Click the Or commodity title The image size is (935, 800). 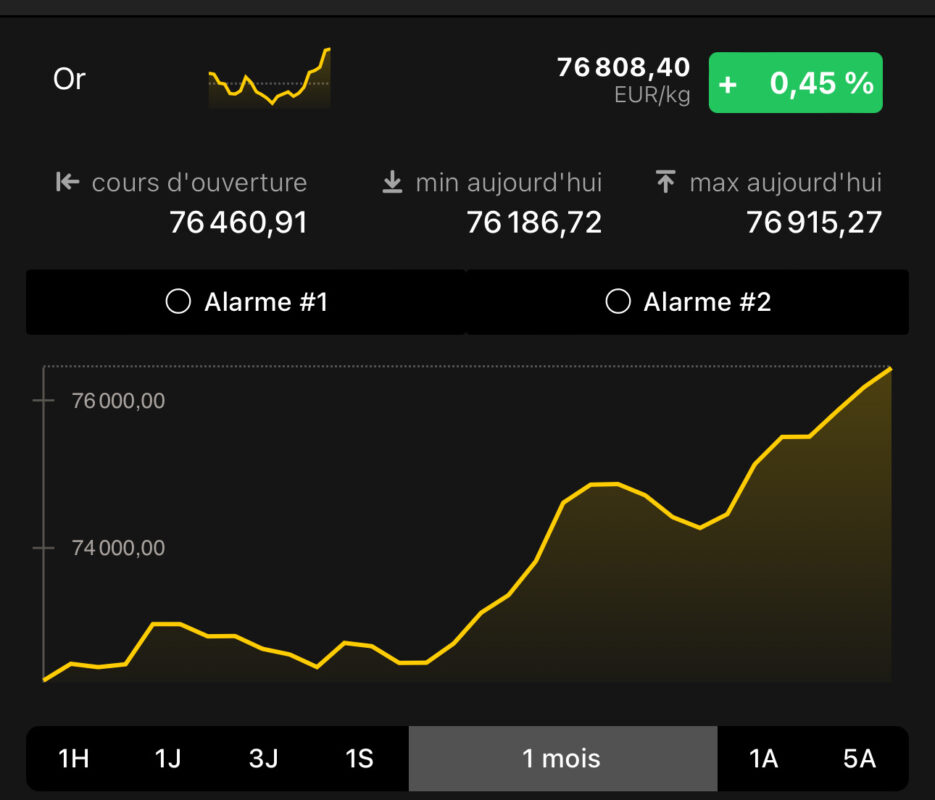(x=69, y=79)
